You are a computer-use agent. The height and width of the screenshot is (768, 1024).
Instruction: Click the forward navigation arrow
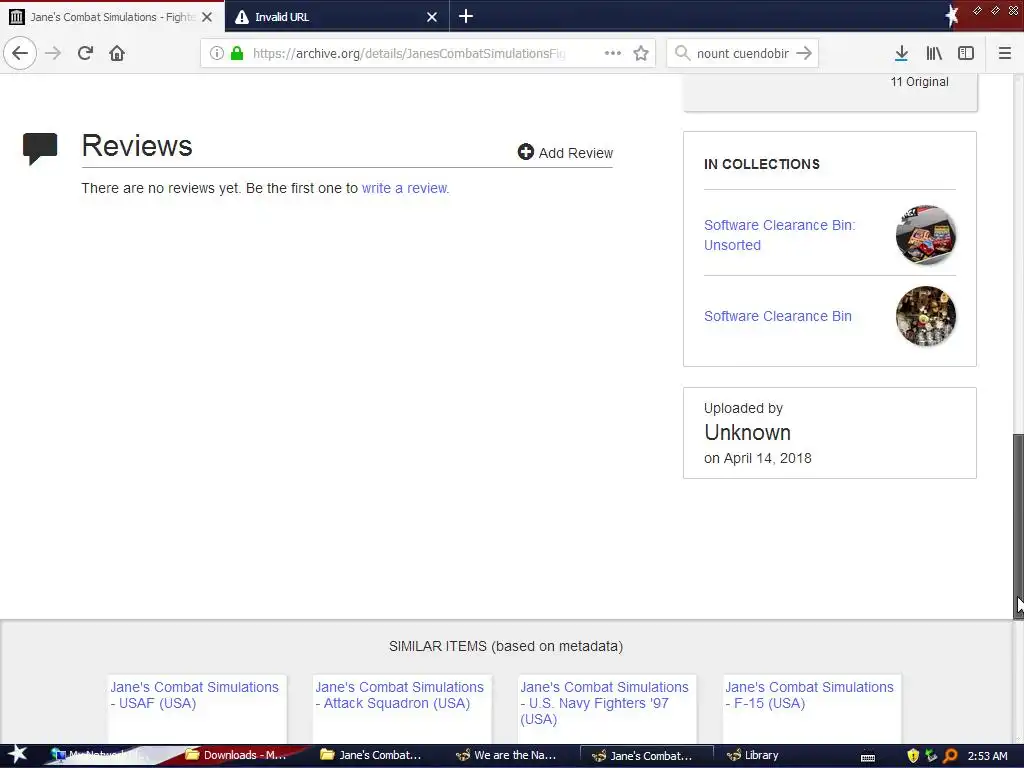pyautogui.click(x=53, y=53)
